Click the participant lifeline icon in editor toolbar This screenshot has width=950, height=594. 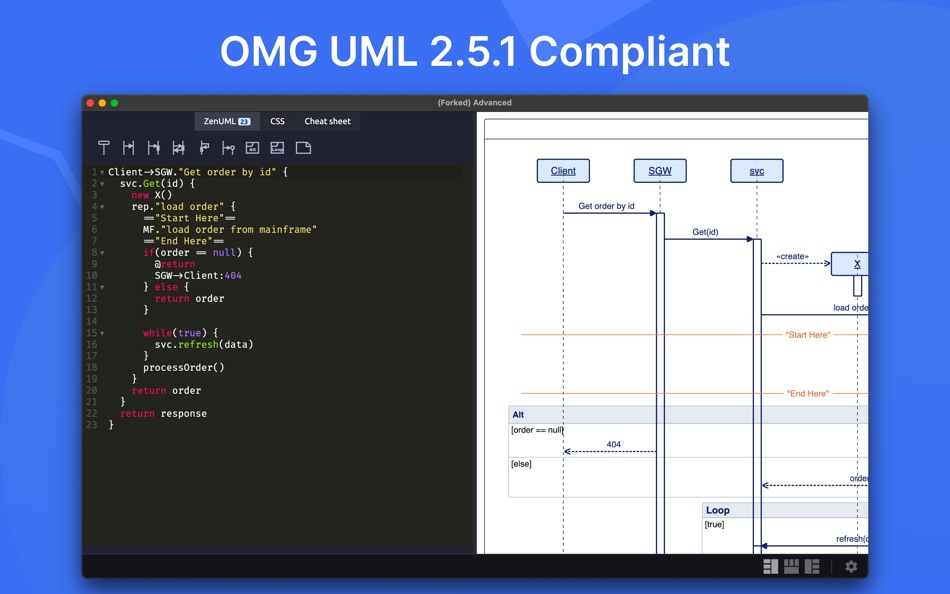104,148
